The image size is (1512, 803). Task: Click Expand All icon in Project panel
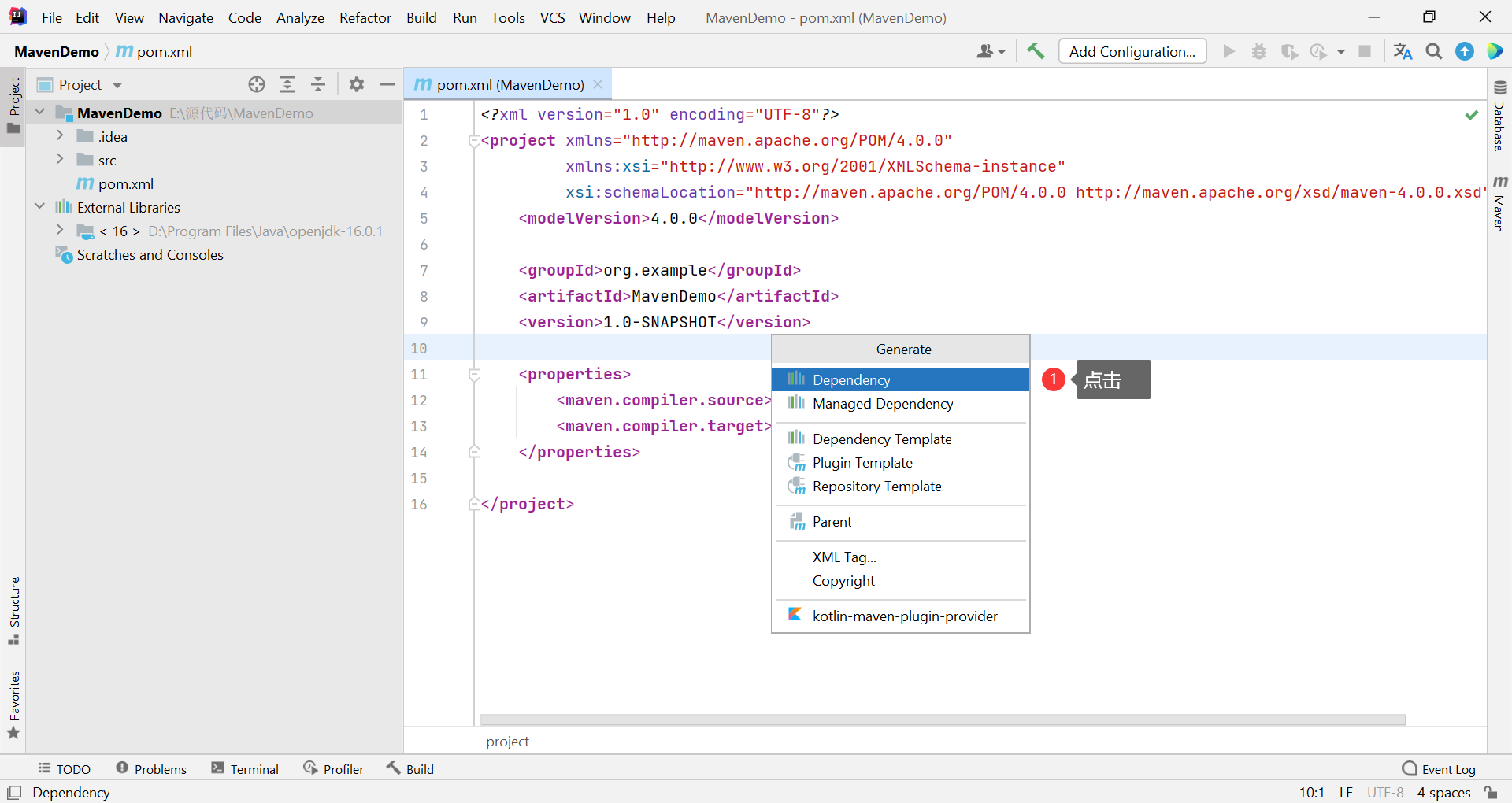click(x=287, y=84)
